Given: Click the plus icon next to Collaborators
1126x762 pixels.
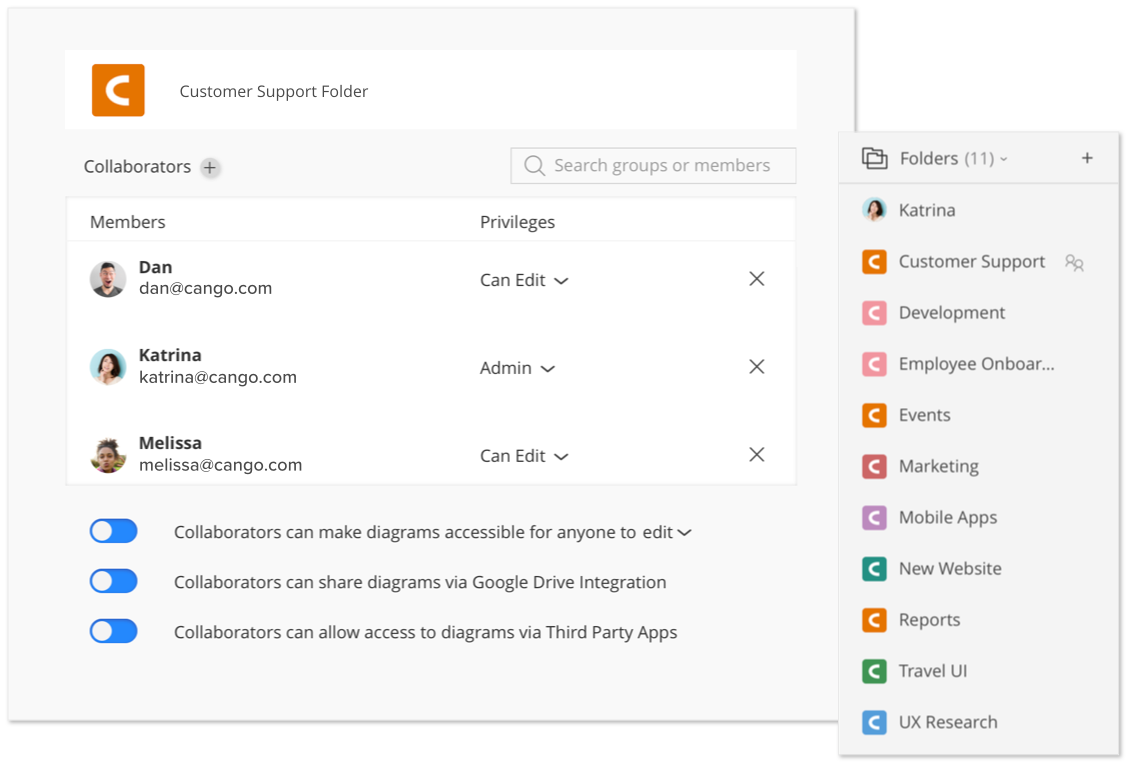Looking at the screenshot, I should point(210,168).
